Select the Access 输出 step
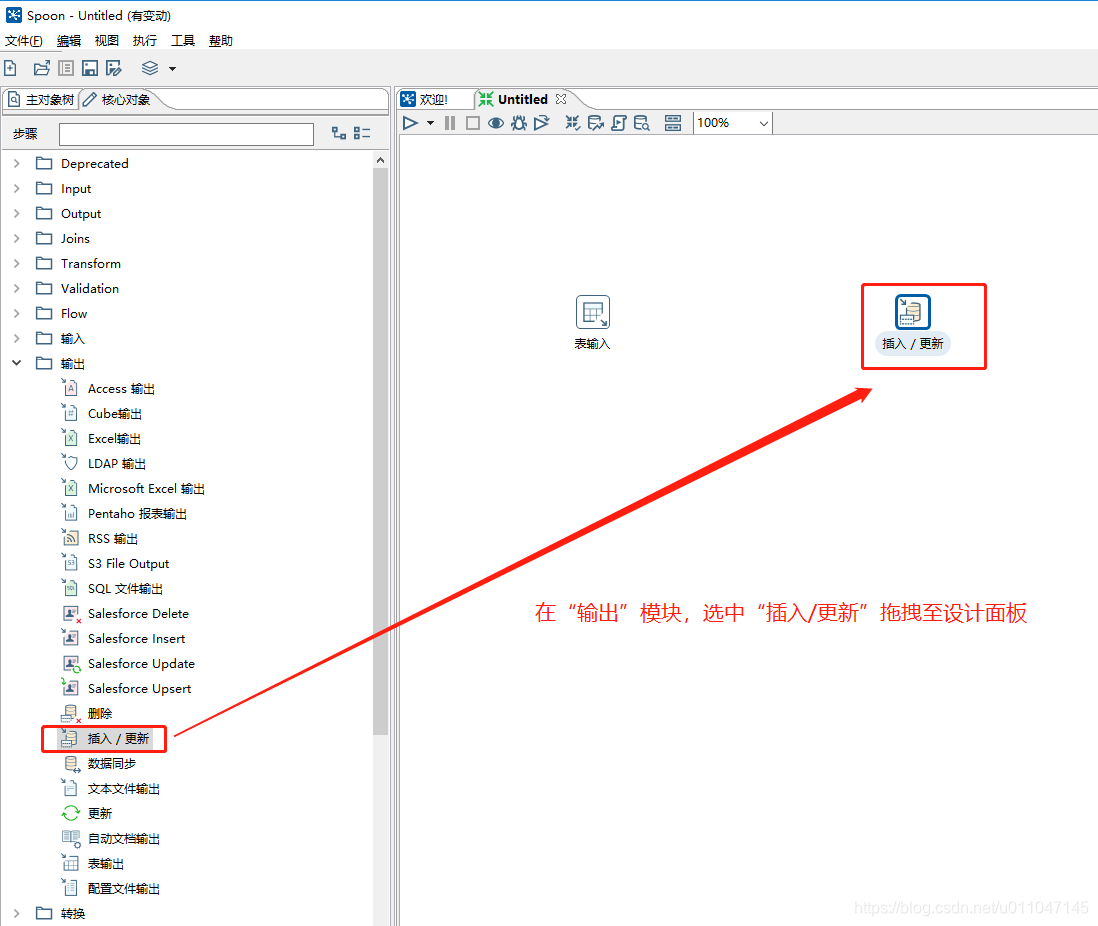 (x=120, y=389)
